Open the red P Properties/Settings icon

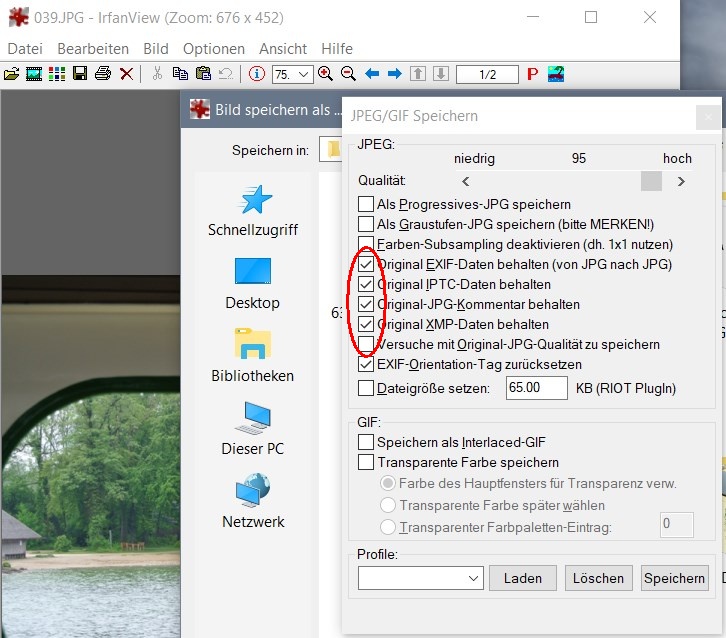532,74
